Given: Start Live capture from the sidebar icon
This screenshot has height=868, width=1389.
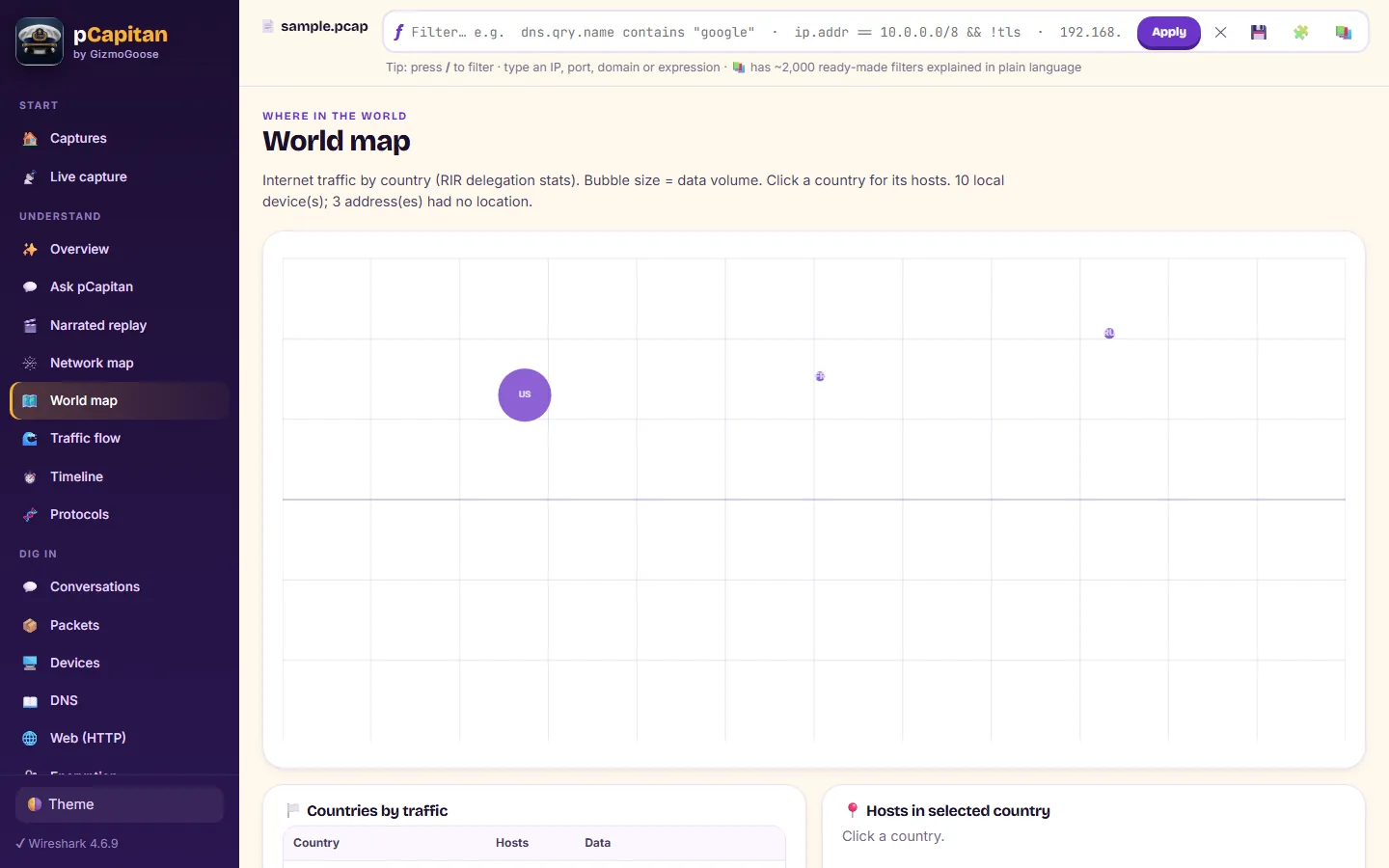Looking at the screenshot, I should click(30, 177).
